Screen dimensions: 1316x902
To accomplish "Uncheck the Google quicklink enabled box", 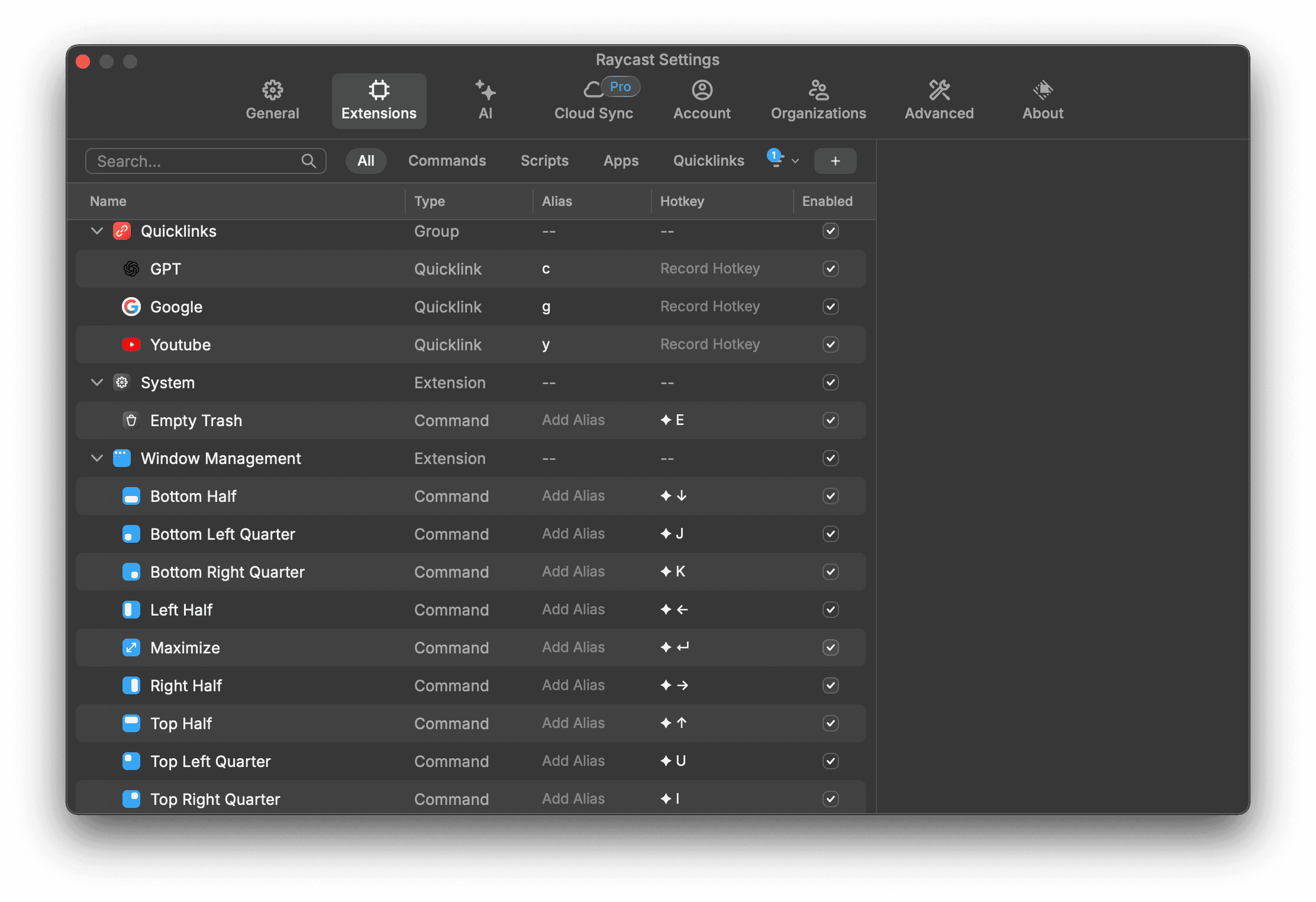I will pyautogui.click(x=830, y=307).
